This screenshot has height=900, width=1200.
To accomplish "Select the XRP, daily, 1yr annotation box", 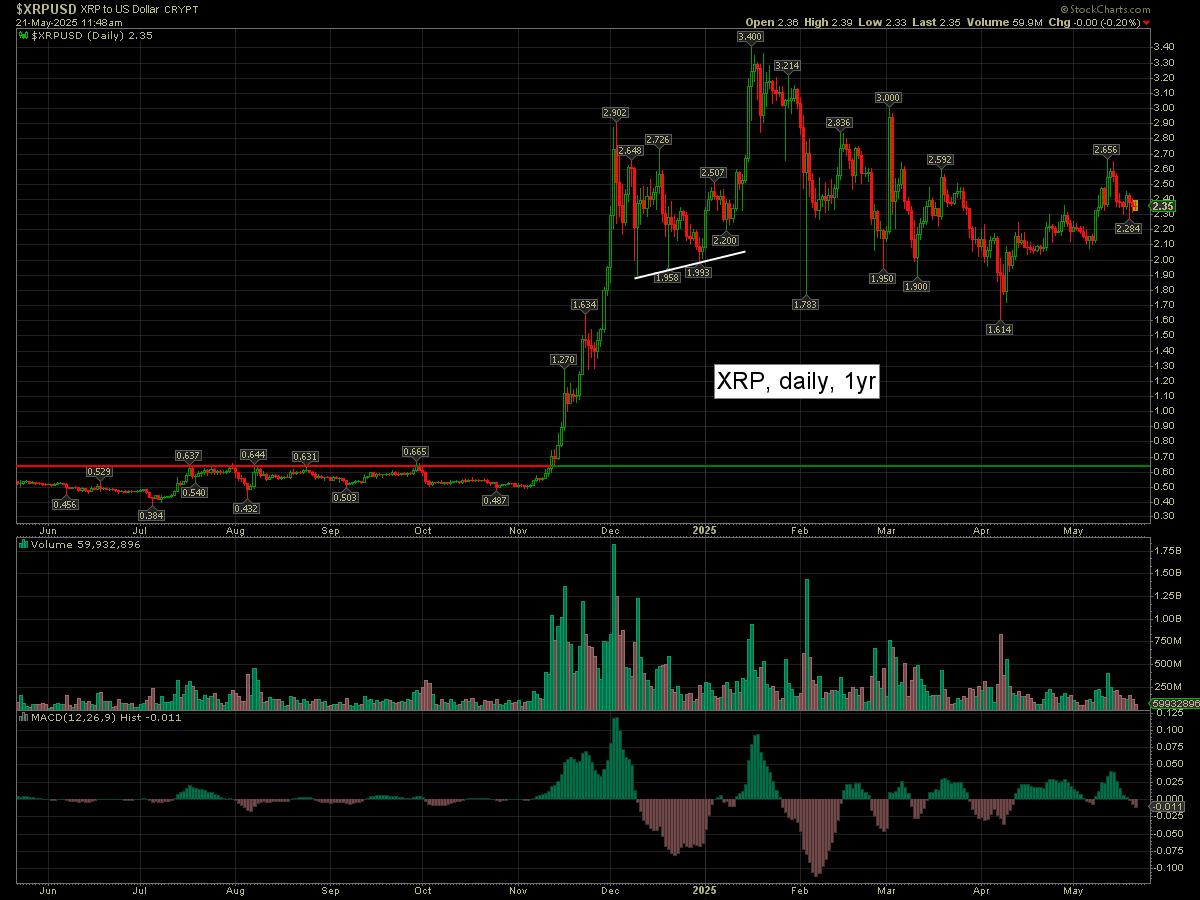I will 796,381.
